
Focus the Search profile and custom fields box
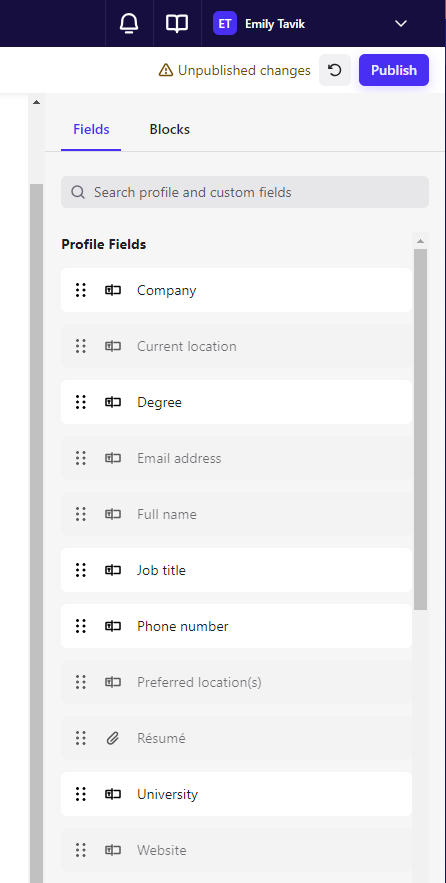click(245, 193)
